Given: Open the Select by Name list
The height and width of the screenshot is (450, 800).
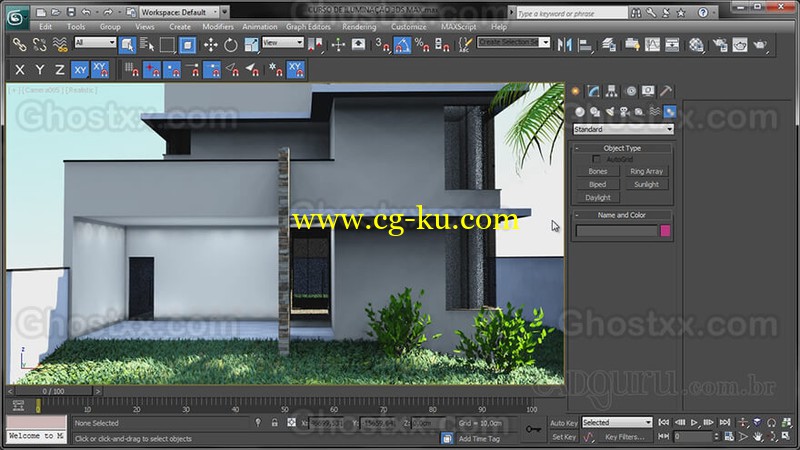Looking at the screenshot, I should click(x=147, y=45).
